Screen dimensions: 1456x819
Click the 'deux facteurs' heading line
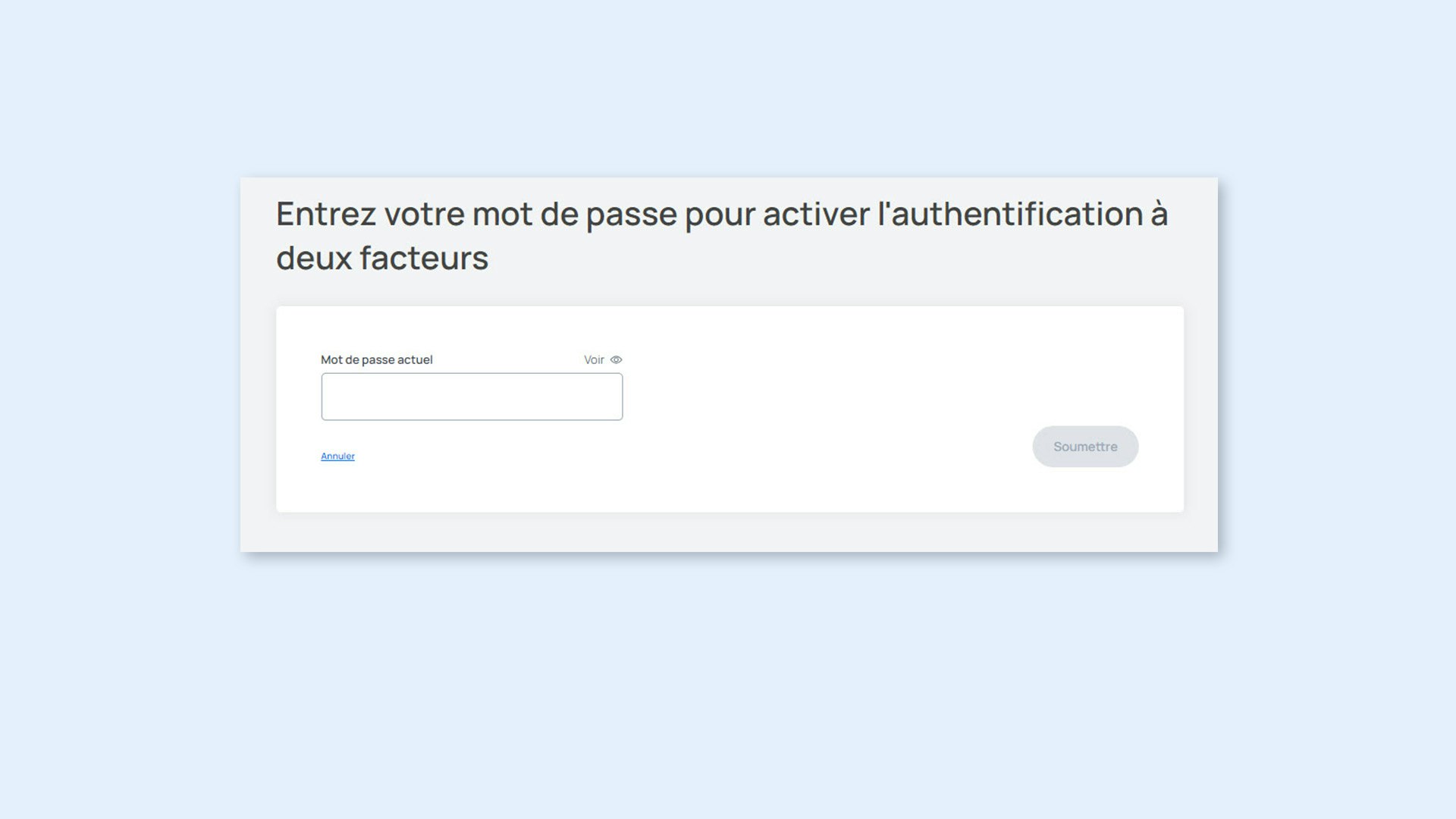coord(382,258)
